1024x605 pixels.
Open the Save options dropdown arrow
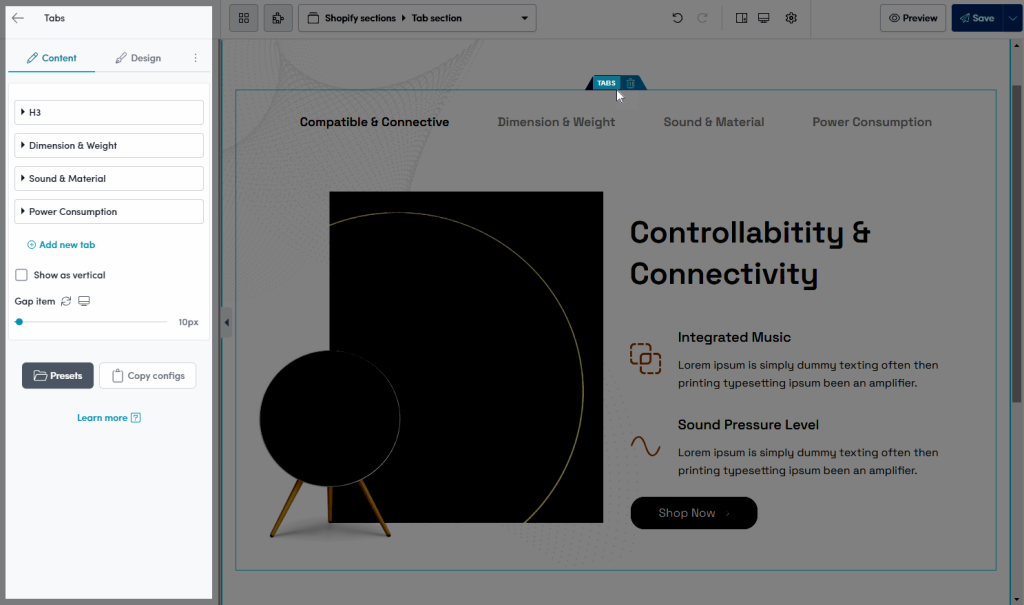coord(1012,18)
